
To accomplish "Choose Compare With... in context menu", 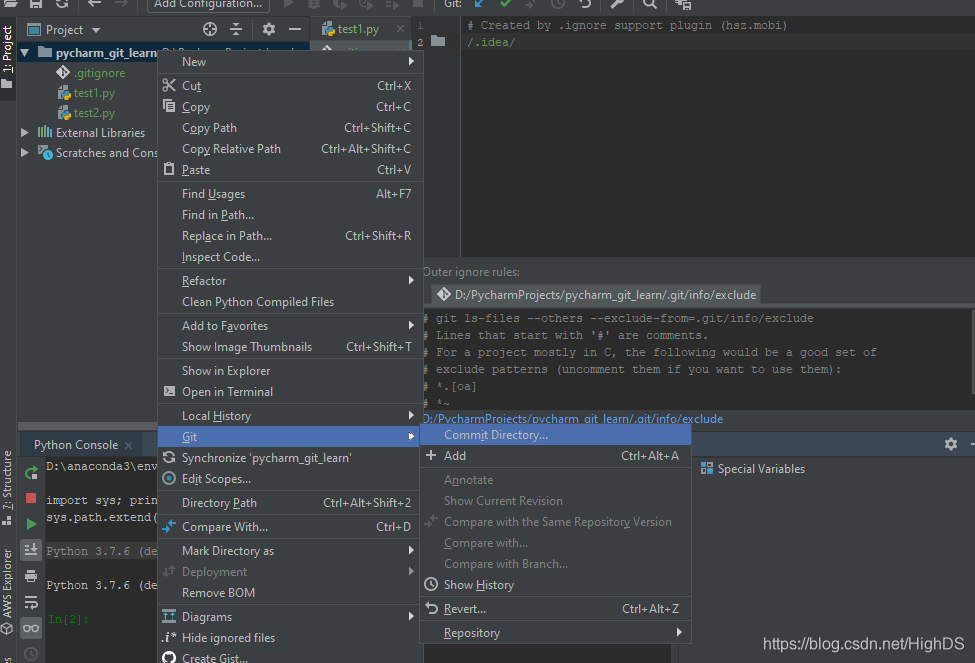I will pos(290,527).
